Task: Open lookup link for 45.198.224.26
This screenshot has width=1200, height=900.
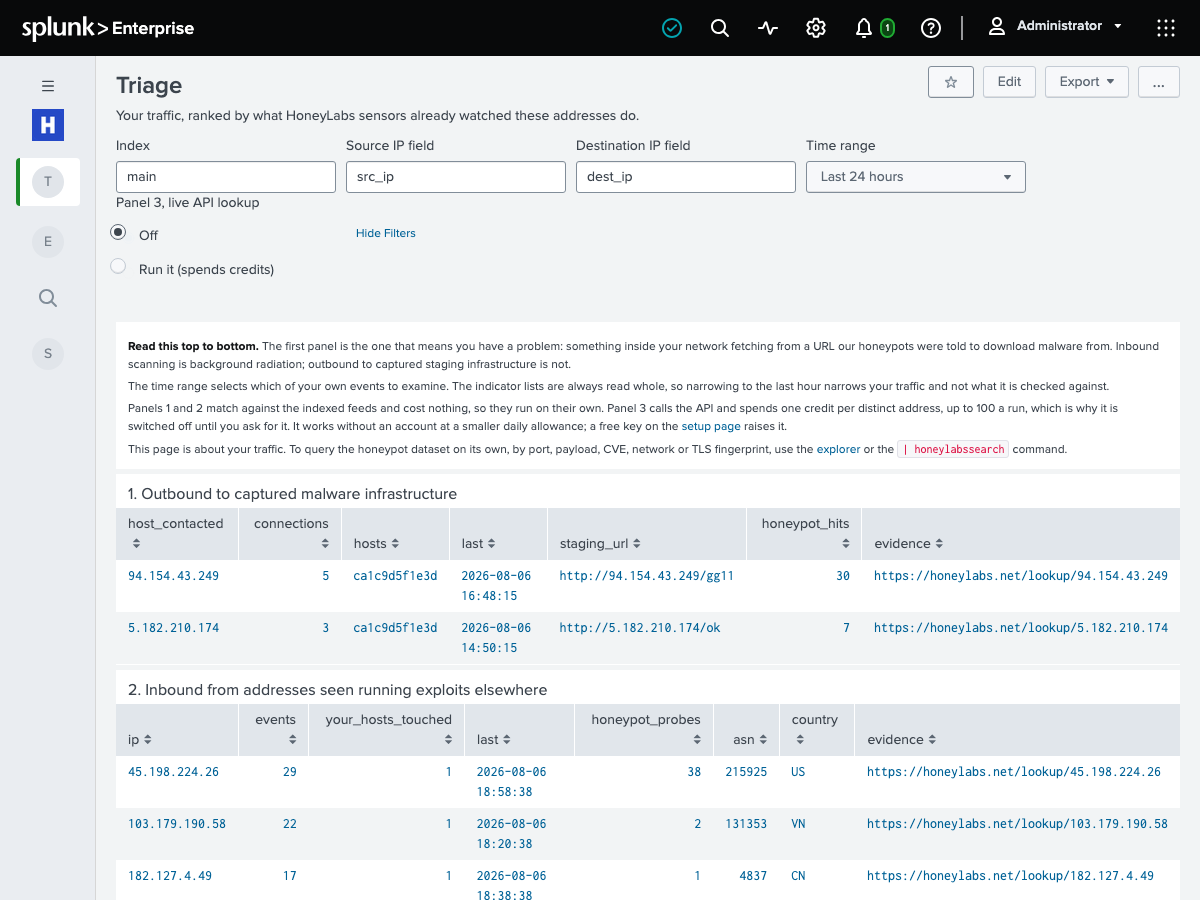Action: click(x=1014, y=772)
